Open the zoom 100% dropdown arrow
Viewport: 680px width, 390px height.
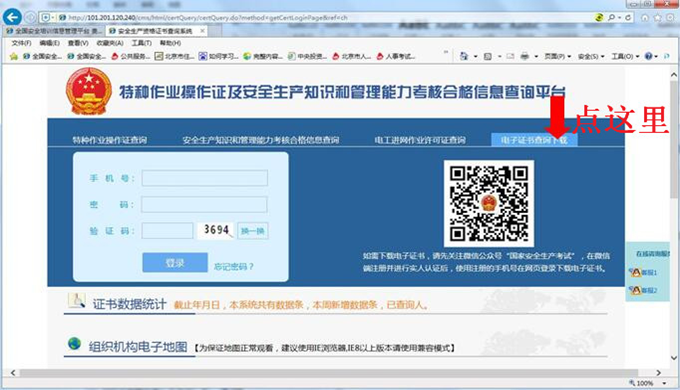click(x=664, y=383)
